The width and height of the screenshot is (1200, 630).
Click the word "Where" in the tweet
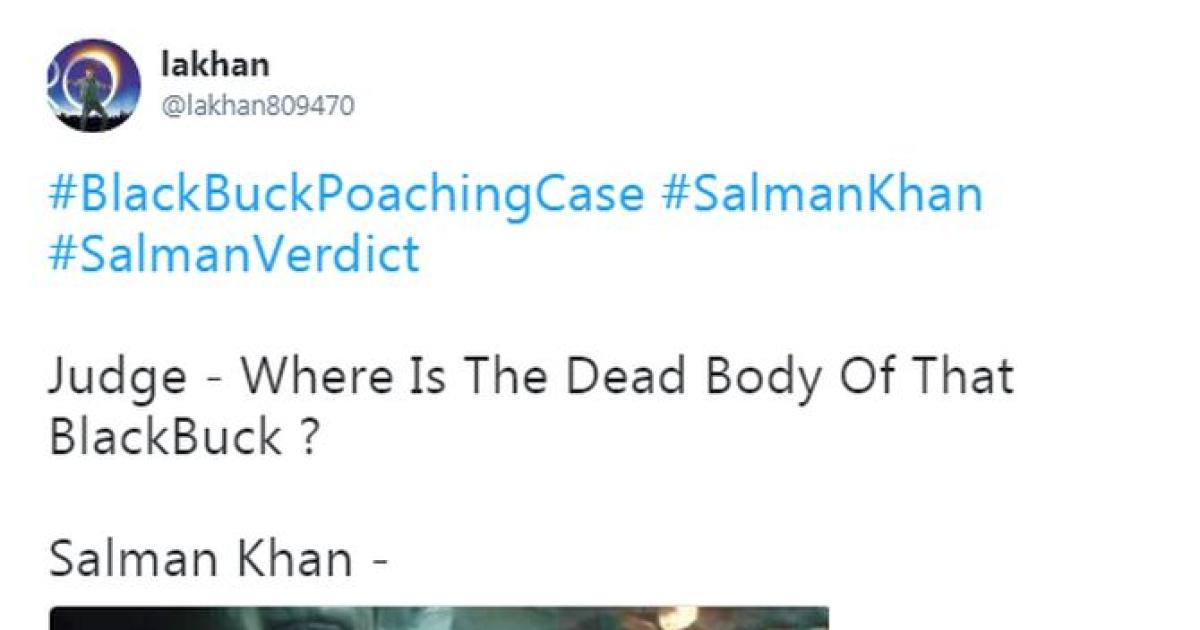pos(311,378)
